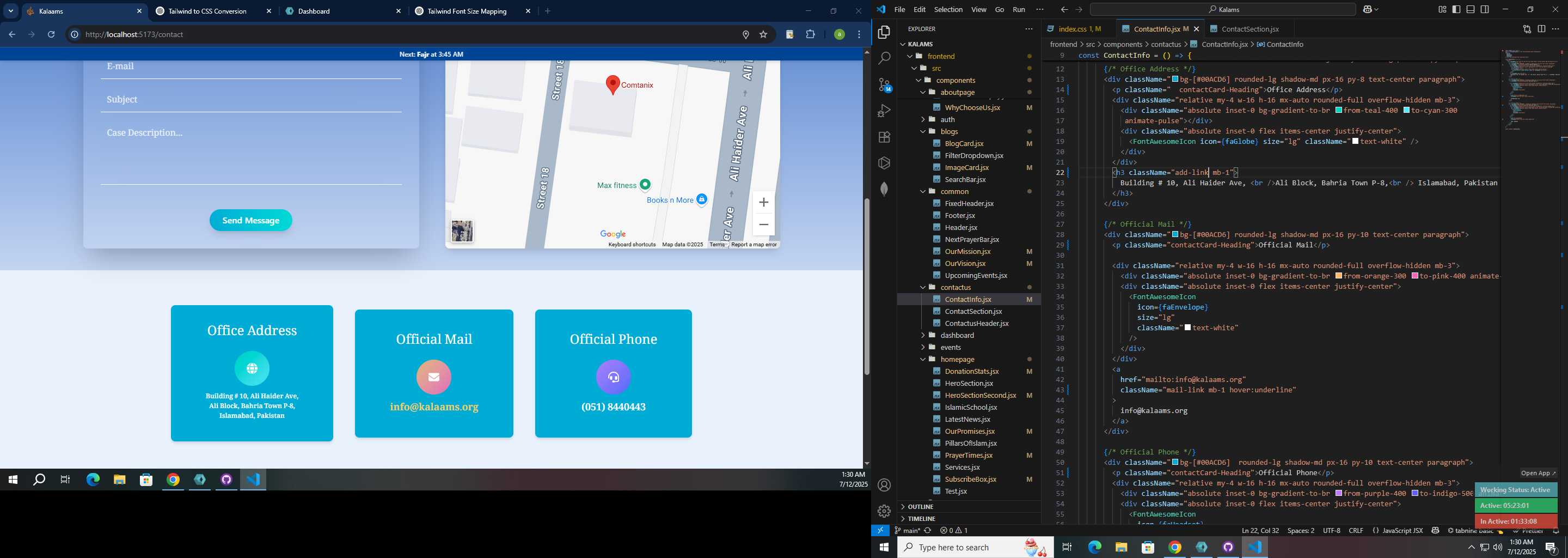1568x558 pixels.
Task: Click the #00ACD6 color swatch on line 13
Action: [x=1175, y=79]
